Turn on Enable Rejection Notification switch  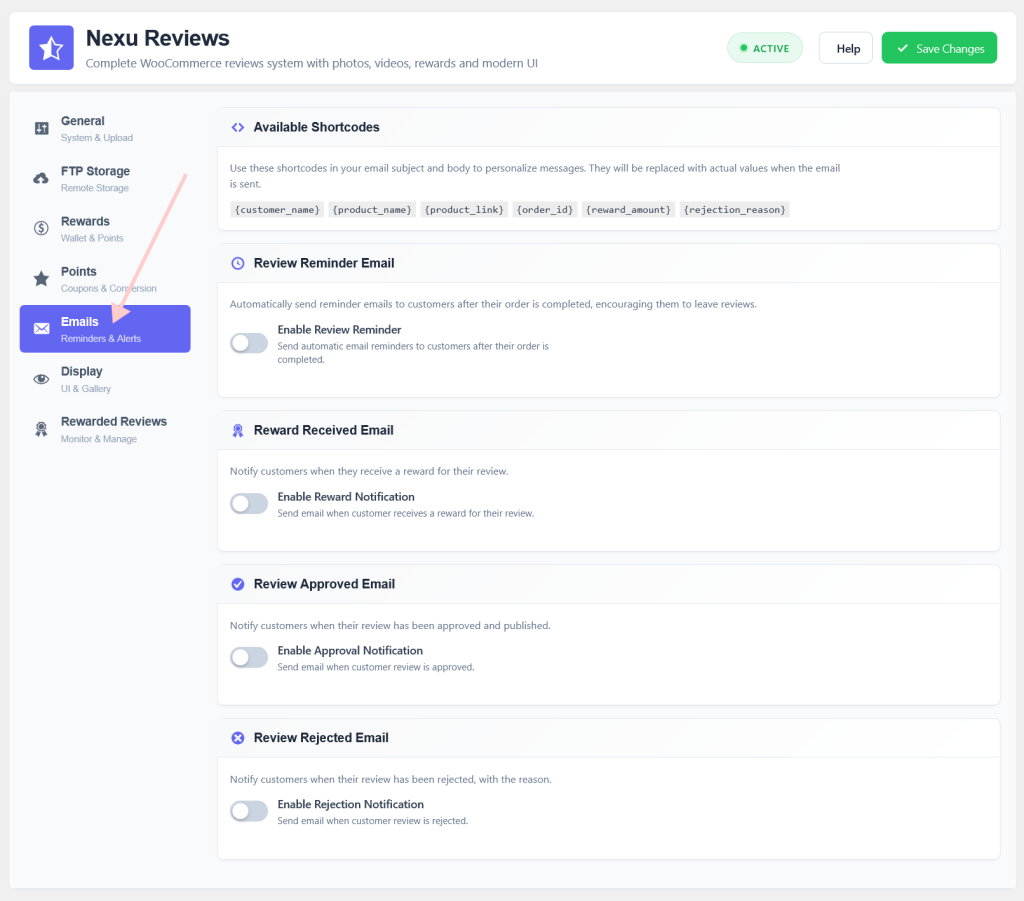coord(249,811)
